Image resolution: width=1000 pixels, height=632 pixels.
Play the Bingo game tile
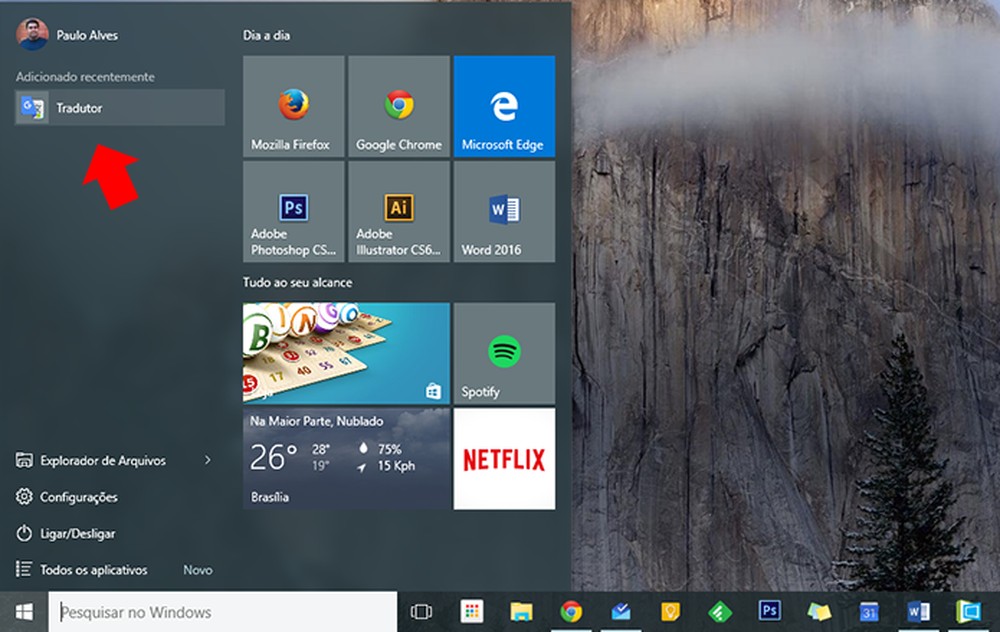345,352
